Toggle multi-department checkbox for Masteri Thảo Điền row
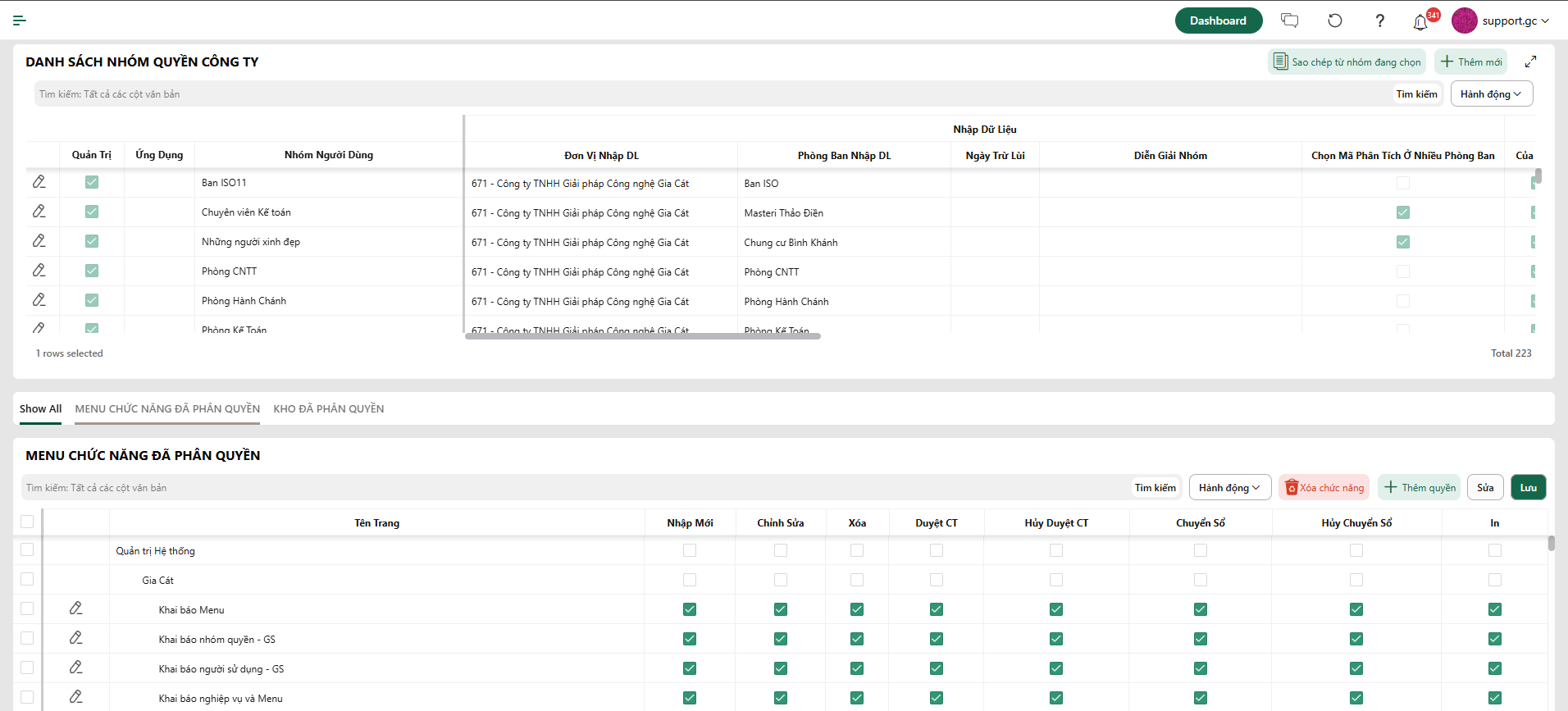The image size is (1568, 711). 1403,212
